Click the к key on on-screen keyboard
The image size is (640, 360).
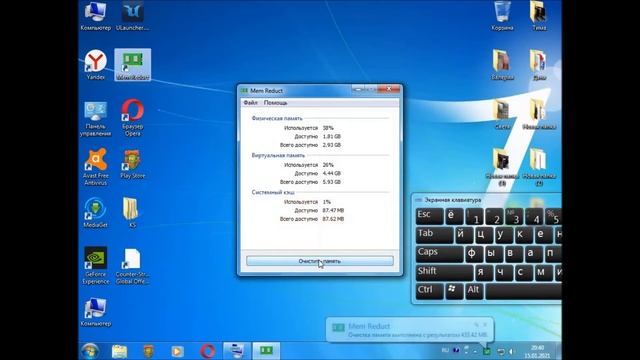click(524, 235)
